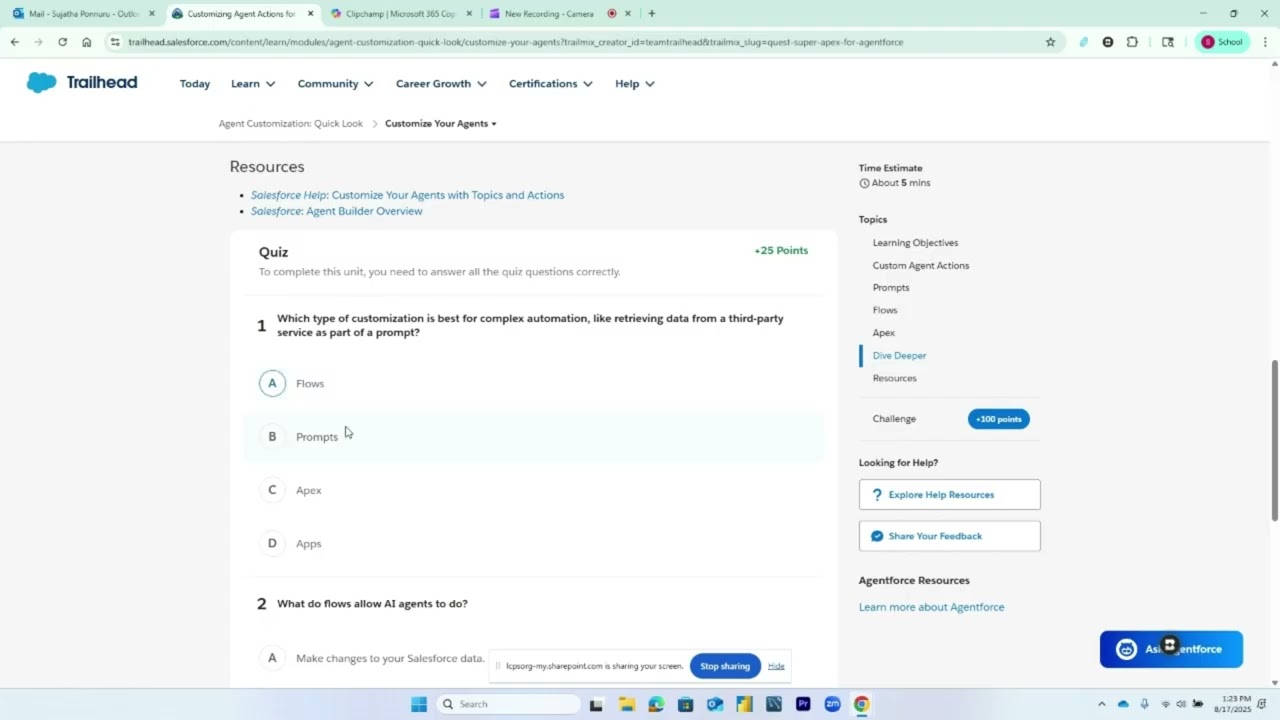Select answer A Flows for question 1
Screen dimensions: 1280x720
pyautogui.click(x=533, y=383)
